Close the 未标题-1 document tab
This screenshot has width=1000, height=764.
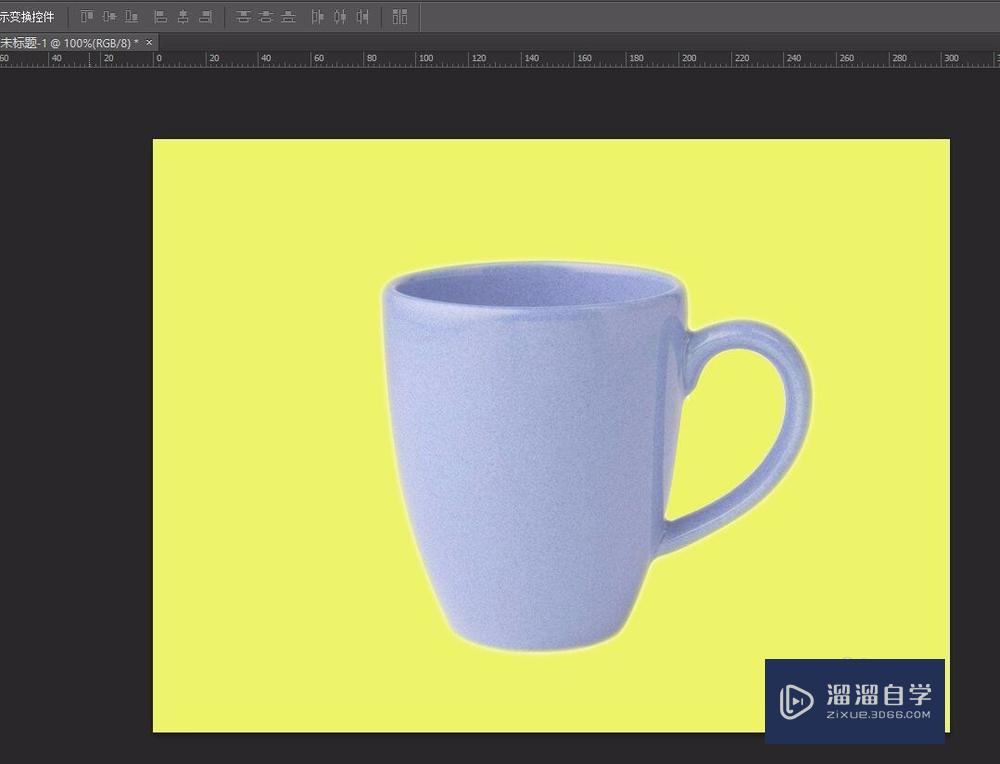click(150, 43)
